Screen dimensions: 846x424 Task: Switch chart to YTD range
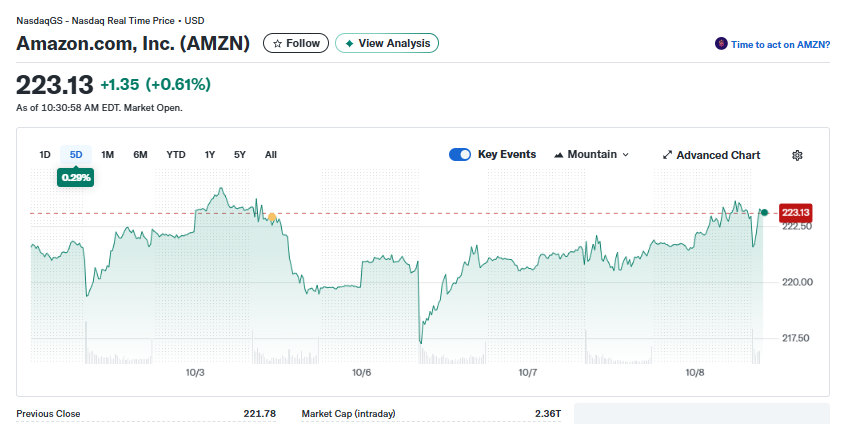[176, 155]
